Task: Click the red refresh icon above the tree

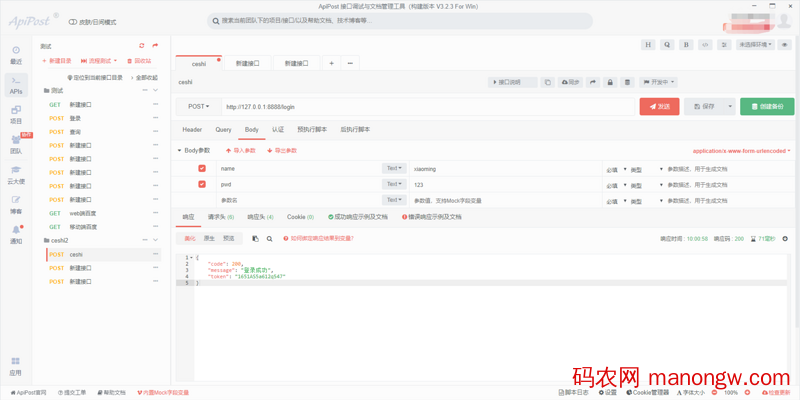Action: pos(142,45)
